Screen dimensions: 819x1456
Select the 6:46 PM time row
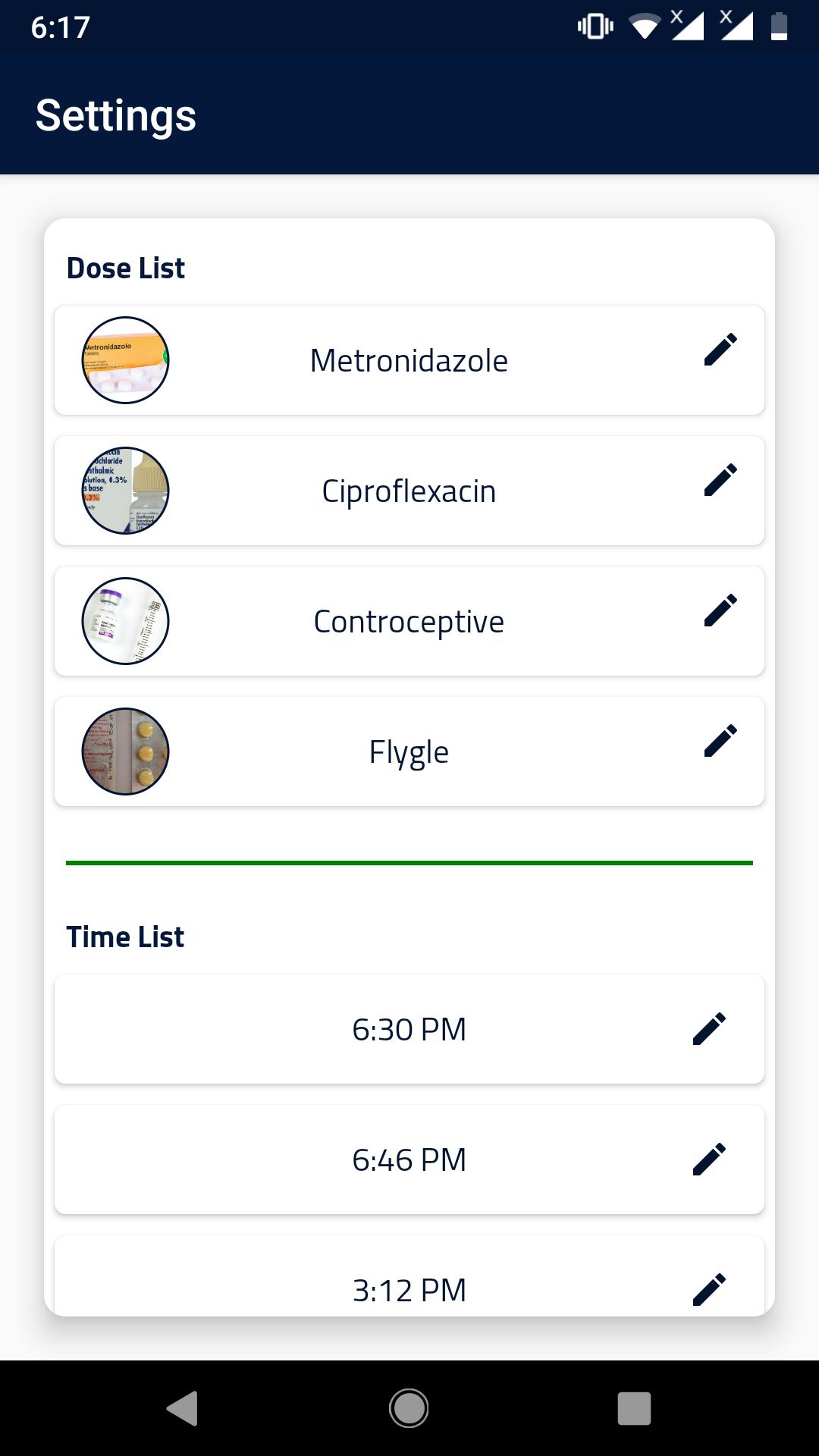(x=409, y=1159)
